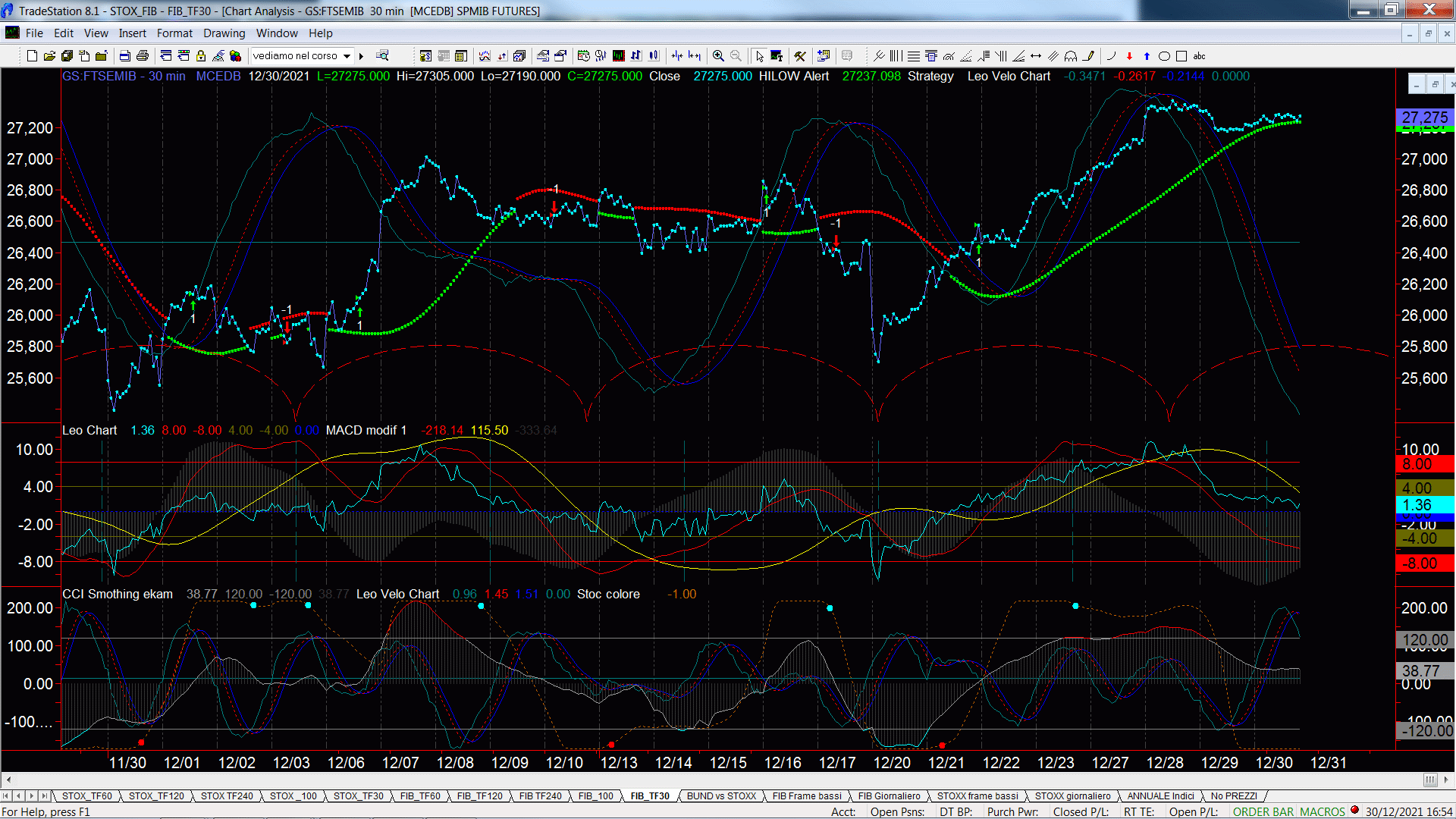The image size is (1456, 819).
Task: Select the rectangle drawing tool
Action: click(x=1181, y=55)
